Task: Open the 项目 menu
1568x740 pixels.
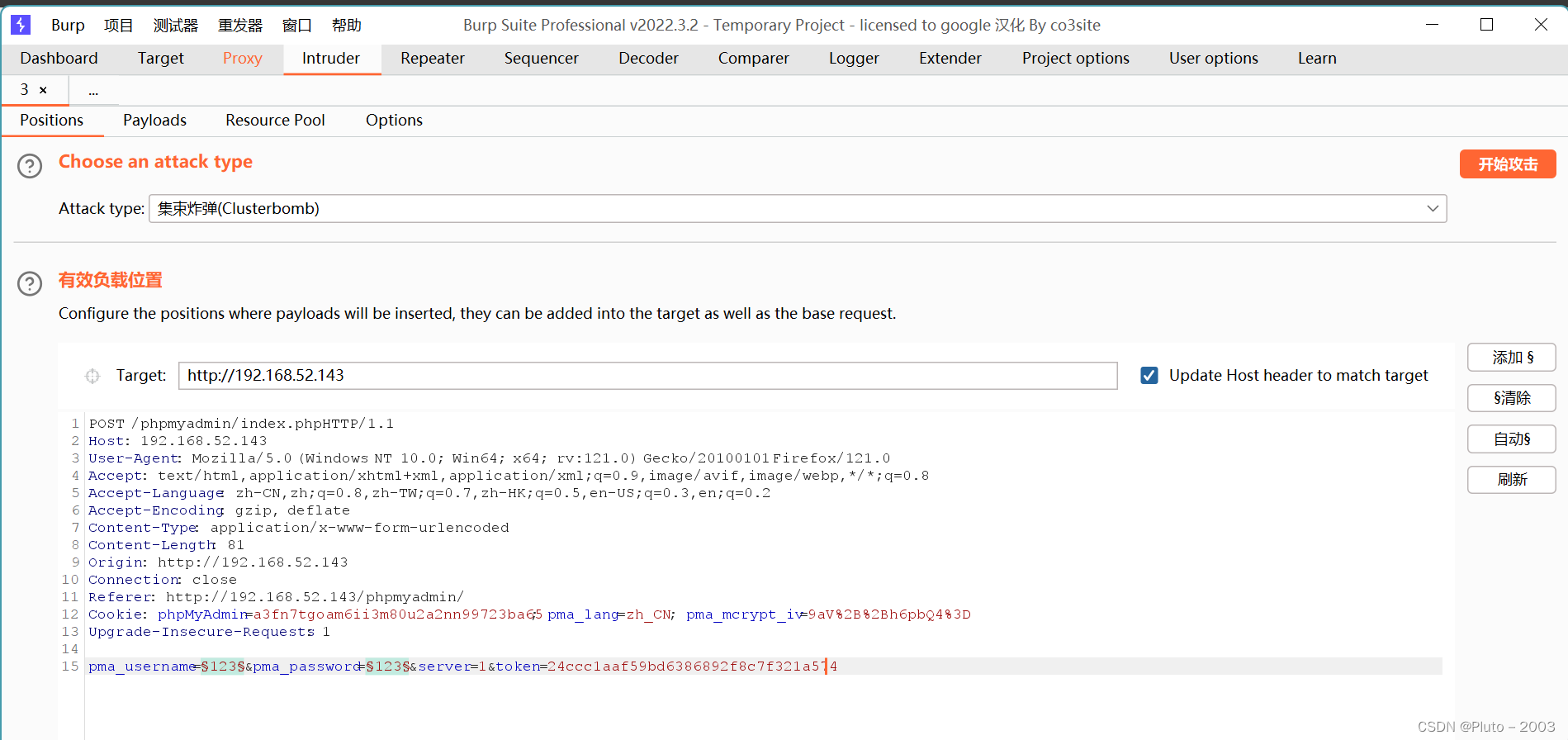Action: 118,25
